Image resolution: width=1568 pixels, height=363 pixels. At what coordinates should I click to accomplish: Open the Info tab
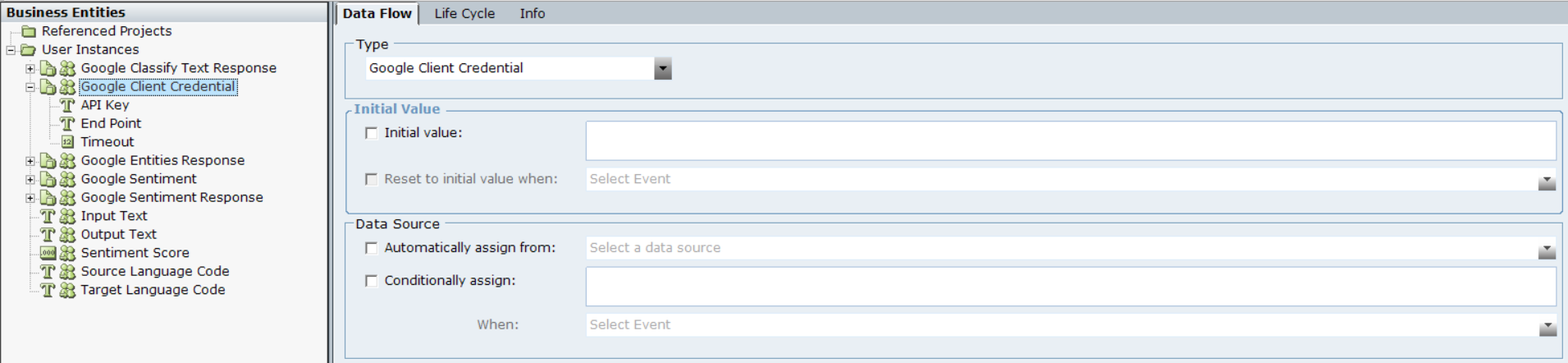click(532, 13)
